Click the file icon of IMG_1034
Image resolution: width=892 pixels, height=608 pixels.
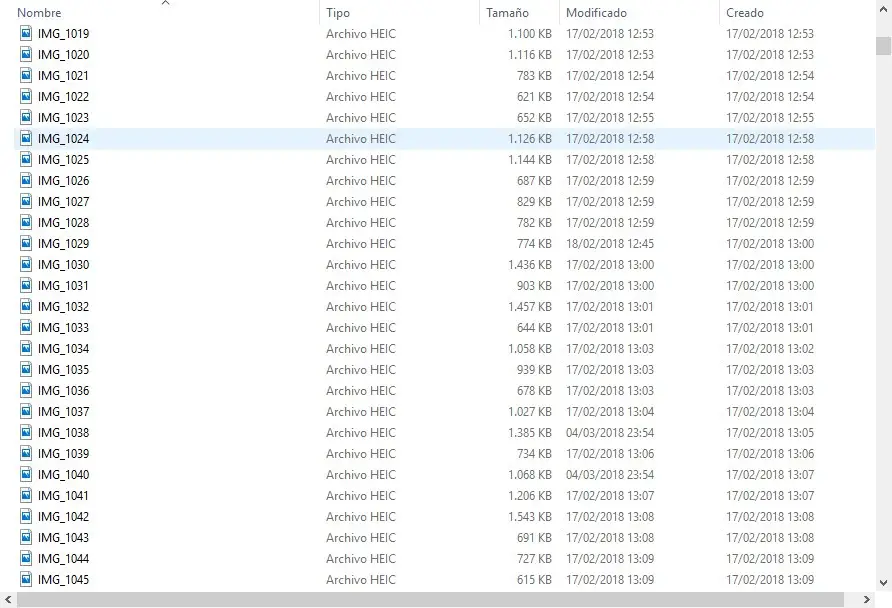click(26, 348)
